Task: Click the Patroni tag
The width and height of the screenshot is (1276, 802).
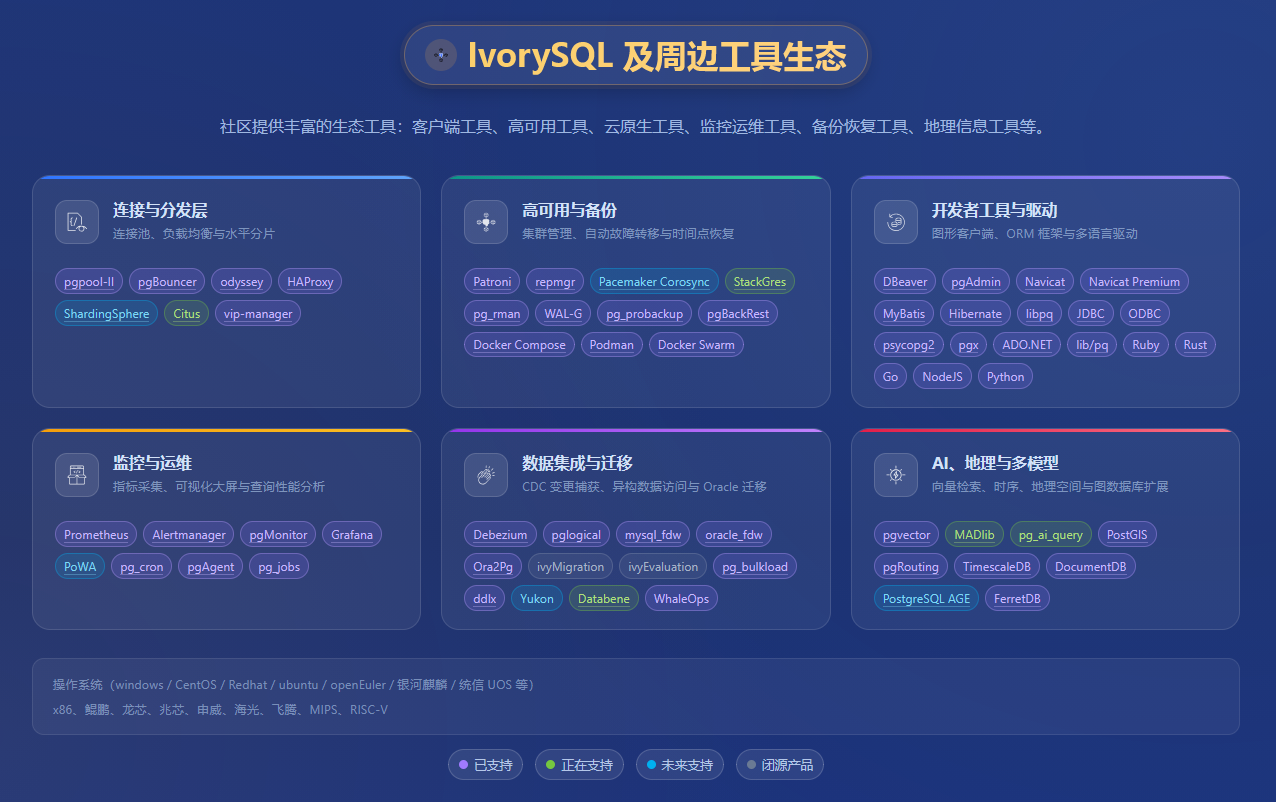Action: [492, 282]
